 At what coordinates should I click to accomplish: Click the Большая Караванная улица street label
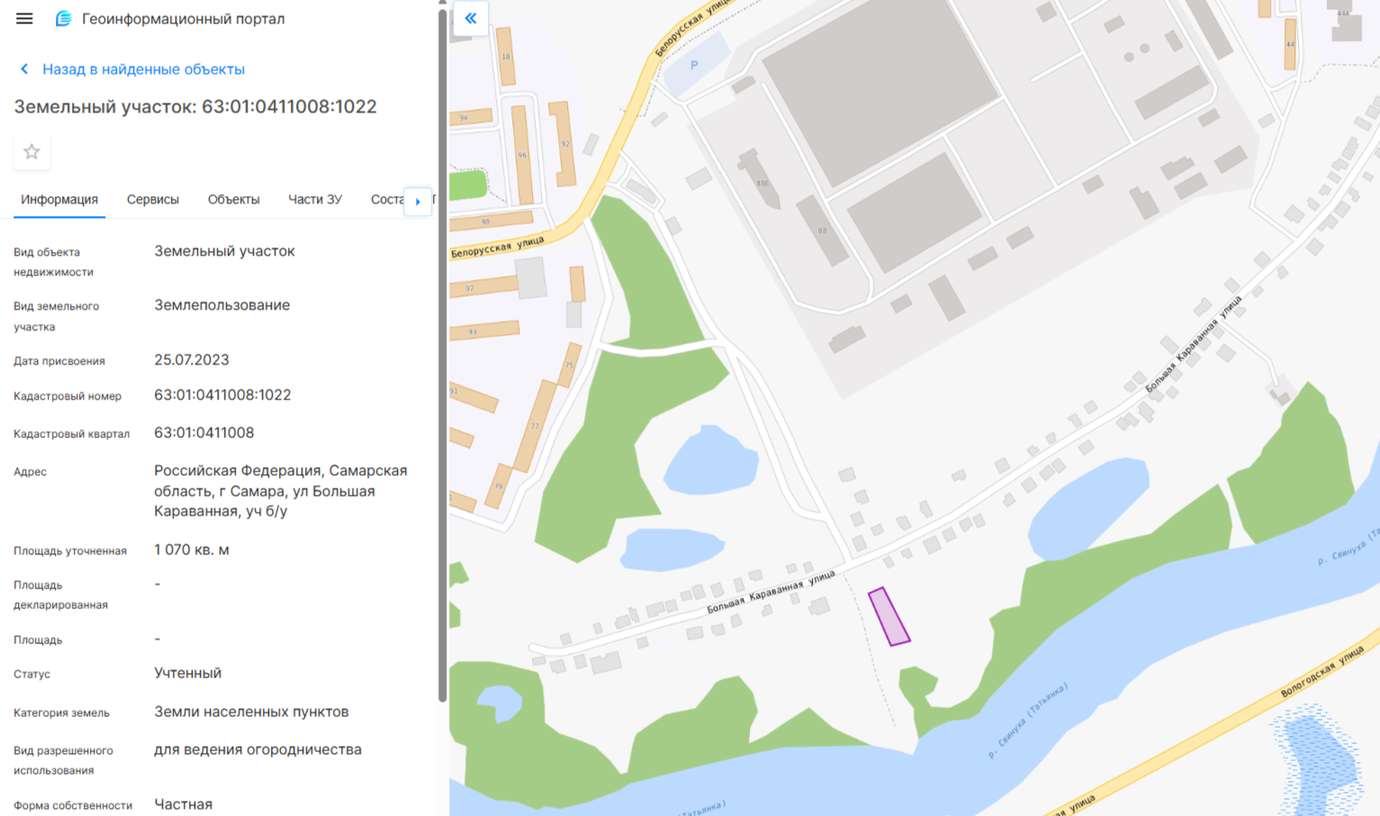click(770, 593)
